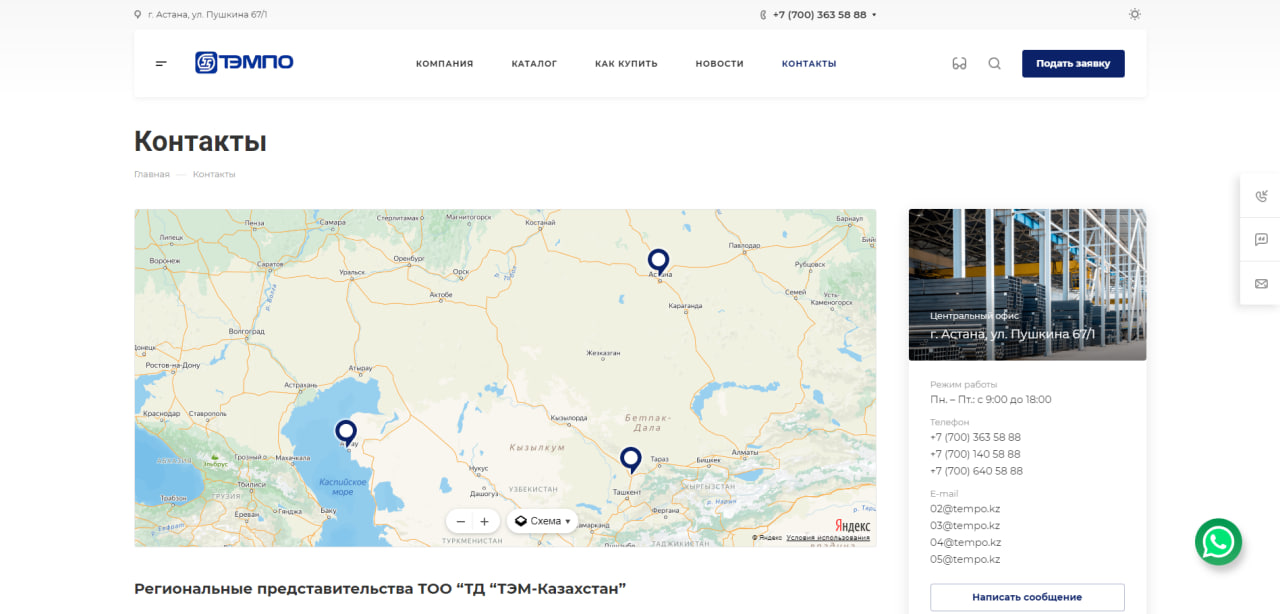Zoom out the map with minus
Viewport: 1280px width, 614px height.
pos(460,521)
